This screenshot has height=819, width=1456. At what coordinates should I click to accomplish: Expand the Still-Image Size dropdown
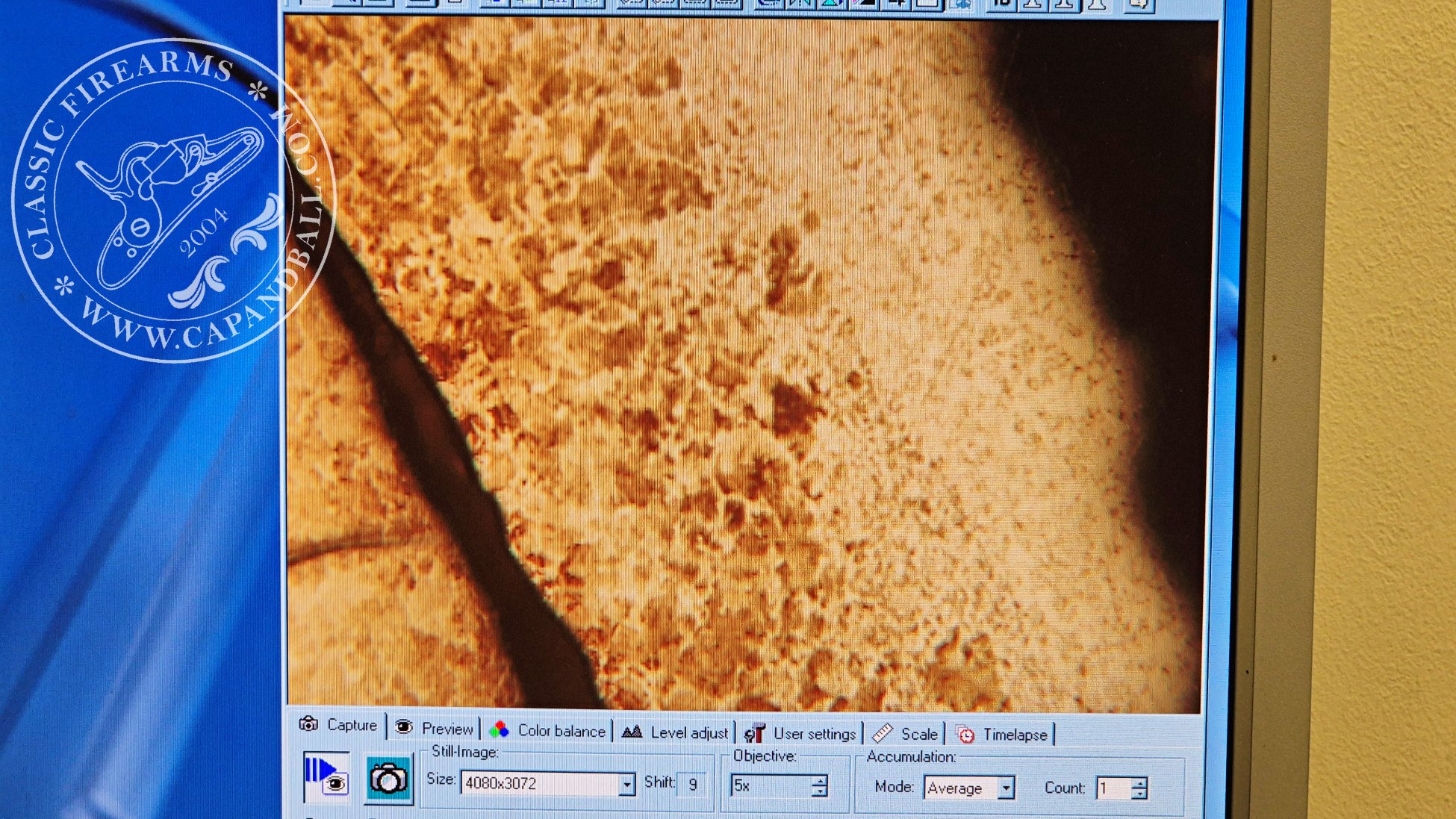click(x=627, y=784)
